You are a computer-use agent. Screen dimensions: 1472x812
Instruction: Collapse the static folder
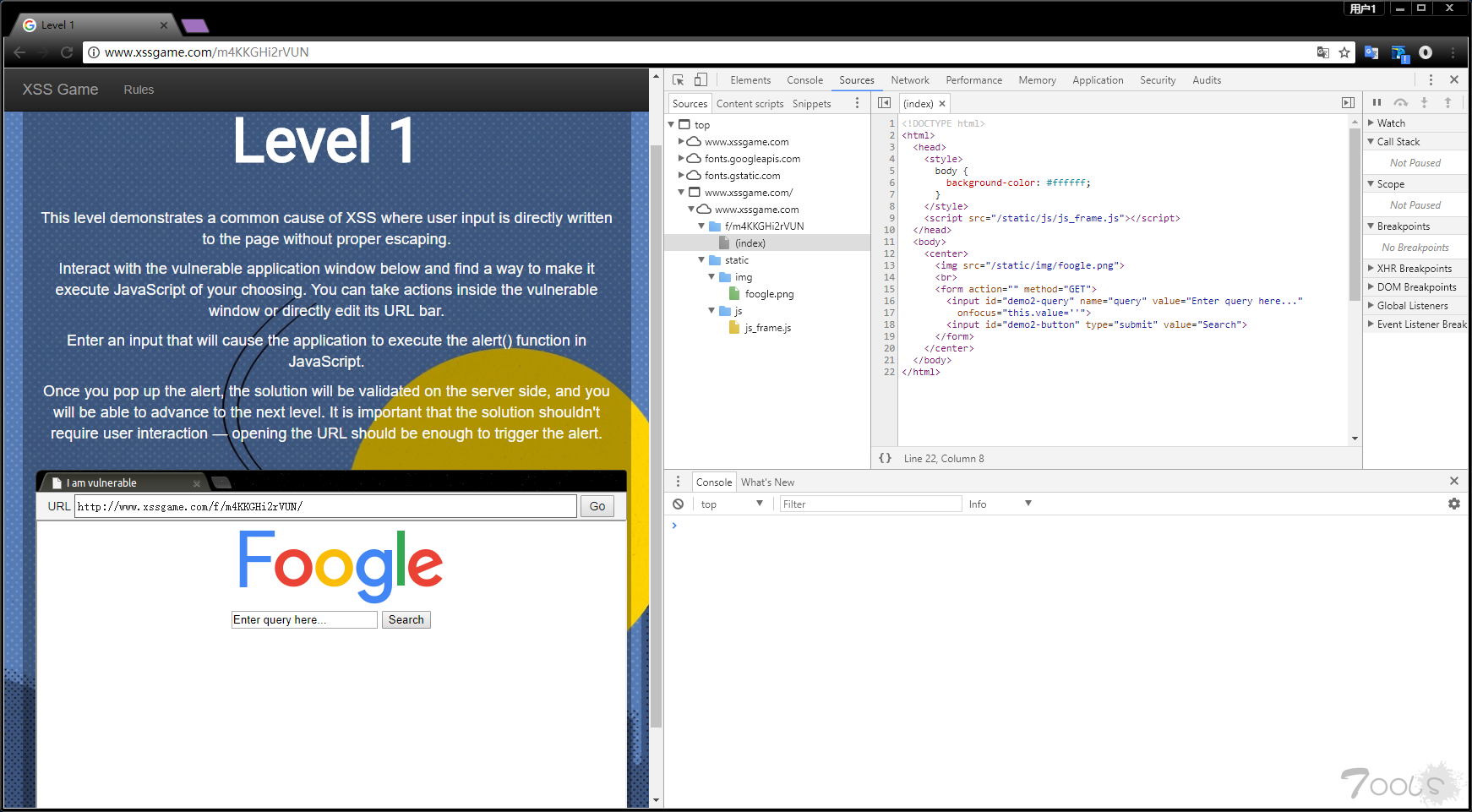(701, 259)
